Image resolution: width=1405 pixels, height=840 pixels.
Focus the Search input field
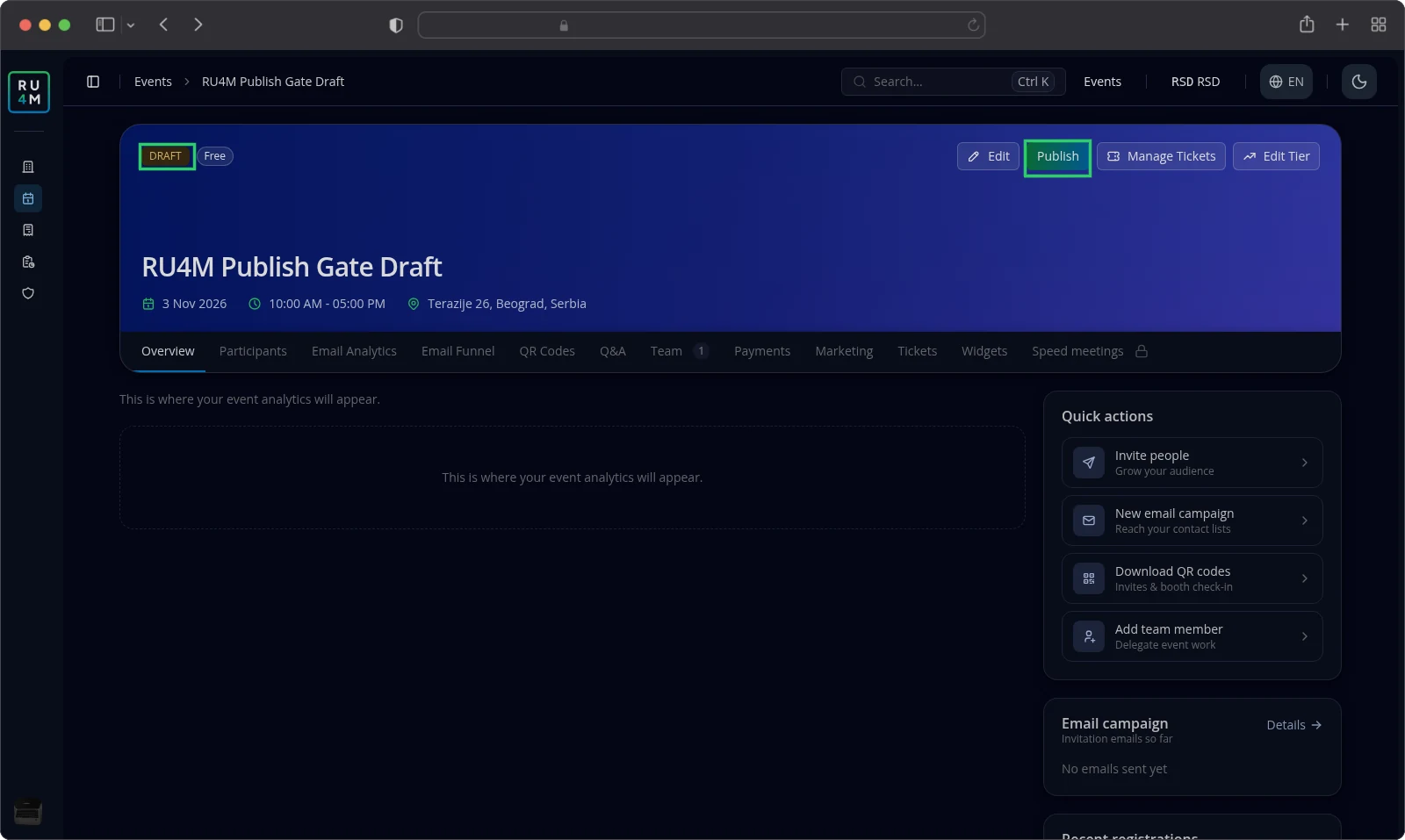[954, 82]
